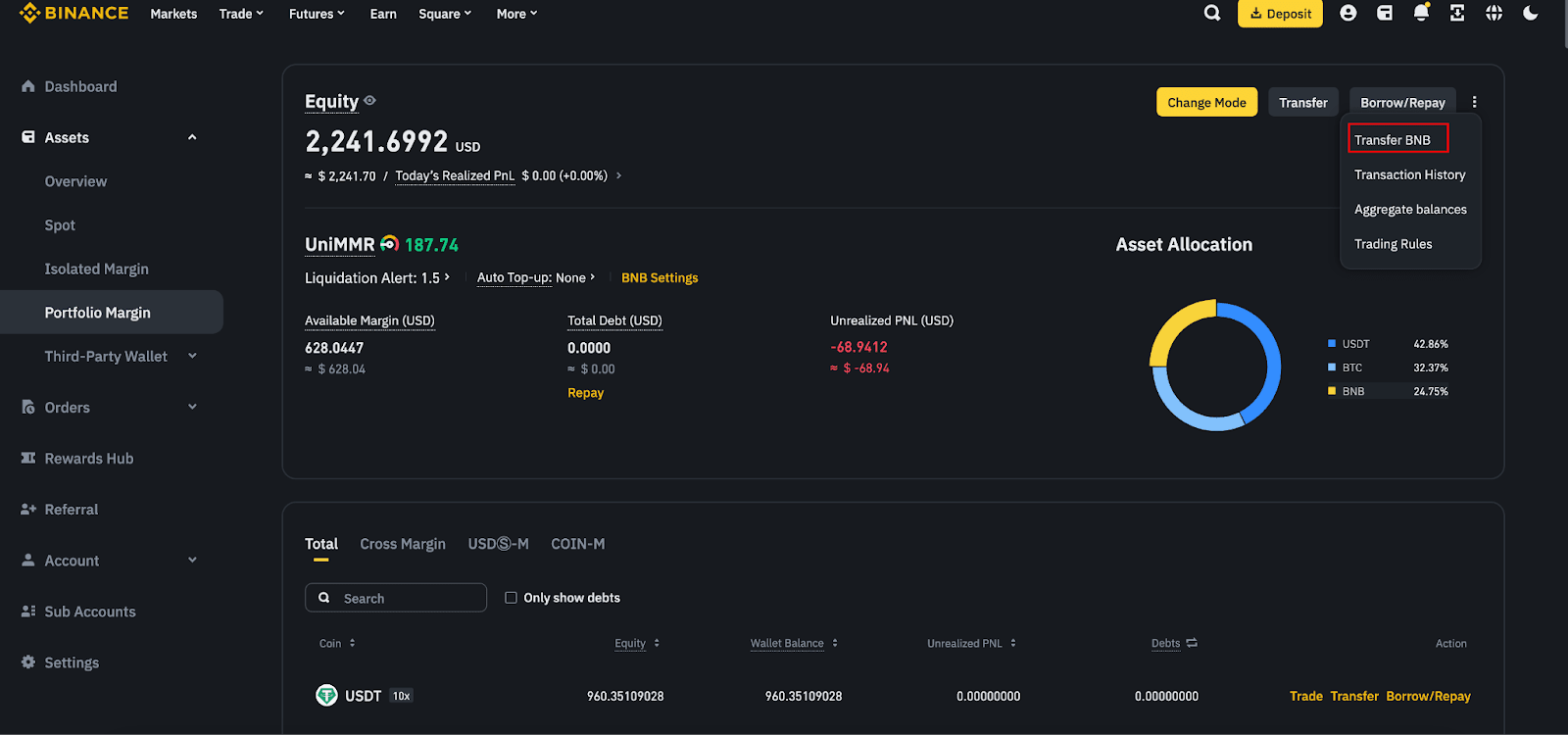The width and height of the screenshot is (1568, 735).
Task: Open the notifications bell icon
Action: (1421, 13)
